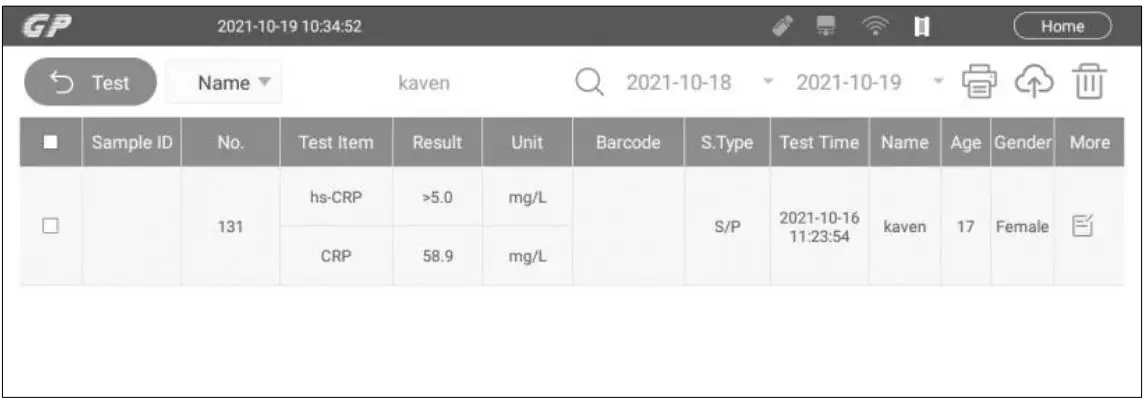Click the Test Time column header
The width and height of the screenshot is (1146, 401).
coord(819,144)
